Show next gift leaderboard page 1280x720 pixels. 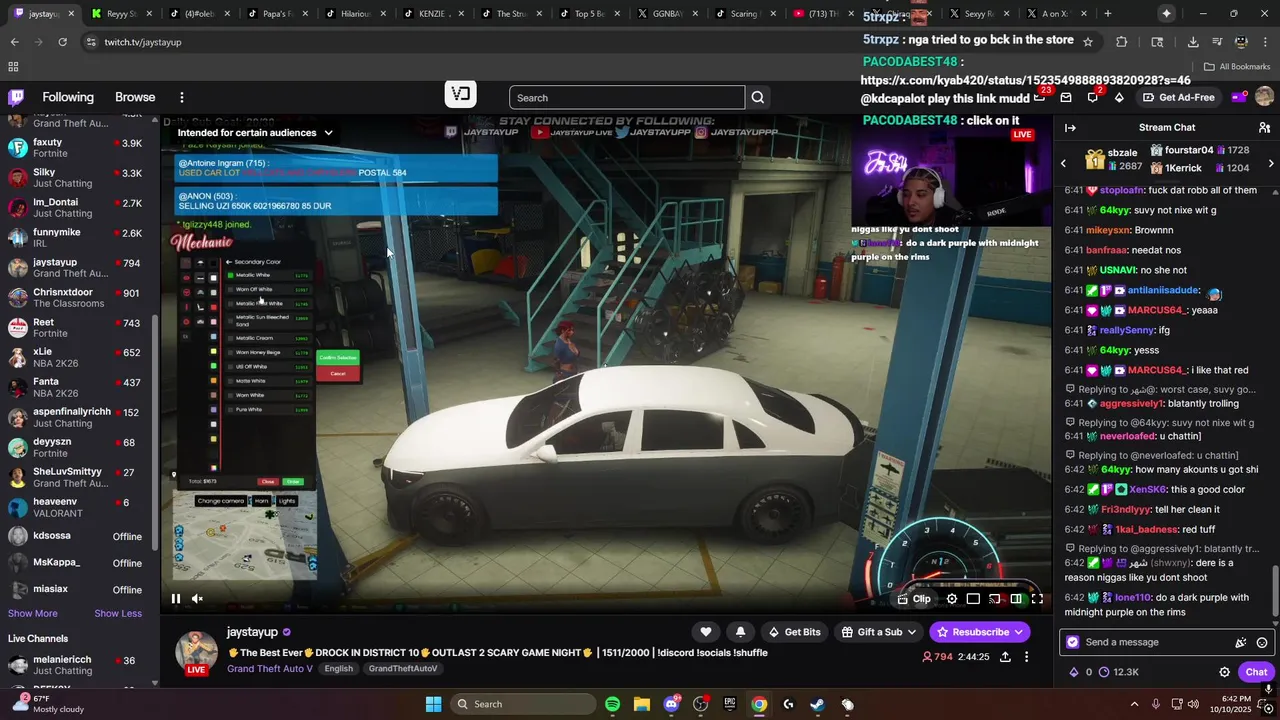[1271, 163]
